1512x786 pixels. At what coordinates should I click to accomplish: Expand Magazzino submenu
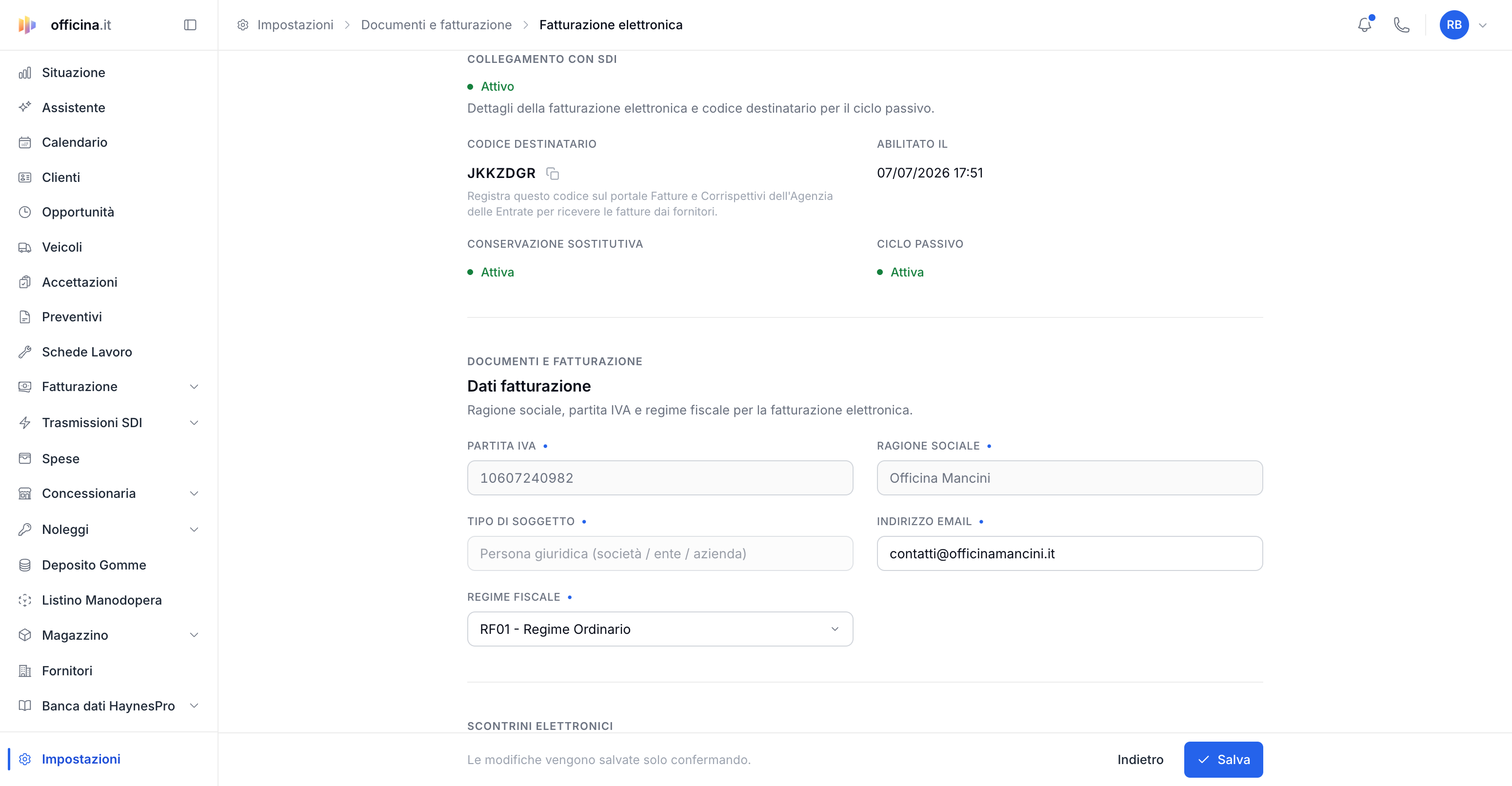194,635
